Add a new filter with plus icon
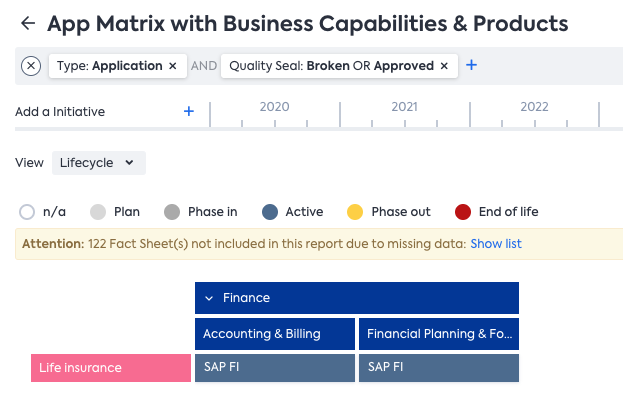 pyautogui.click(x=472, y=66)
